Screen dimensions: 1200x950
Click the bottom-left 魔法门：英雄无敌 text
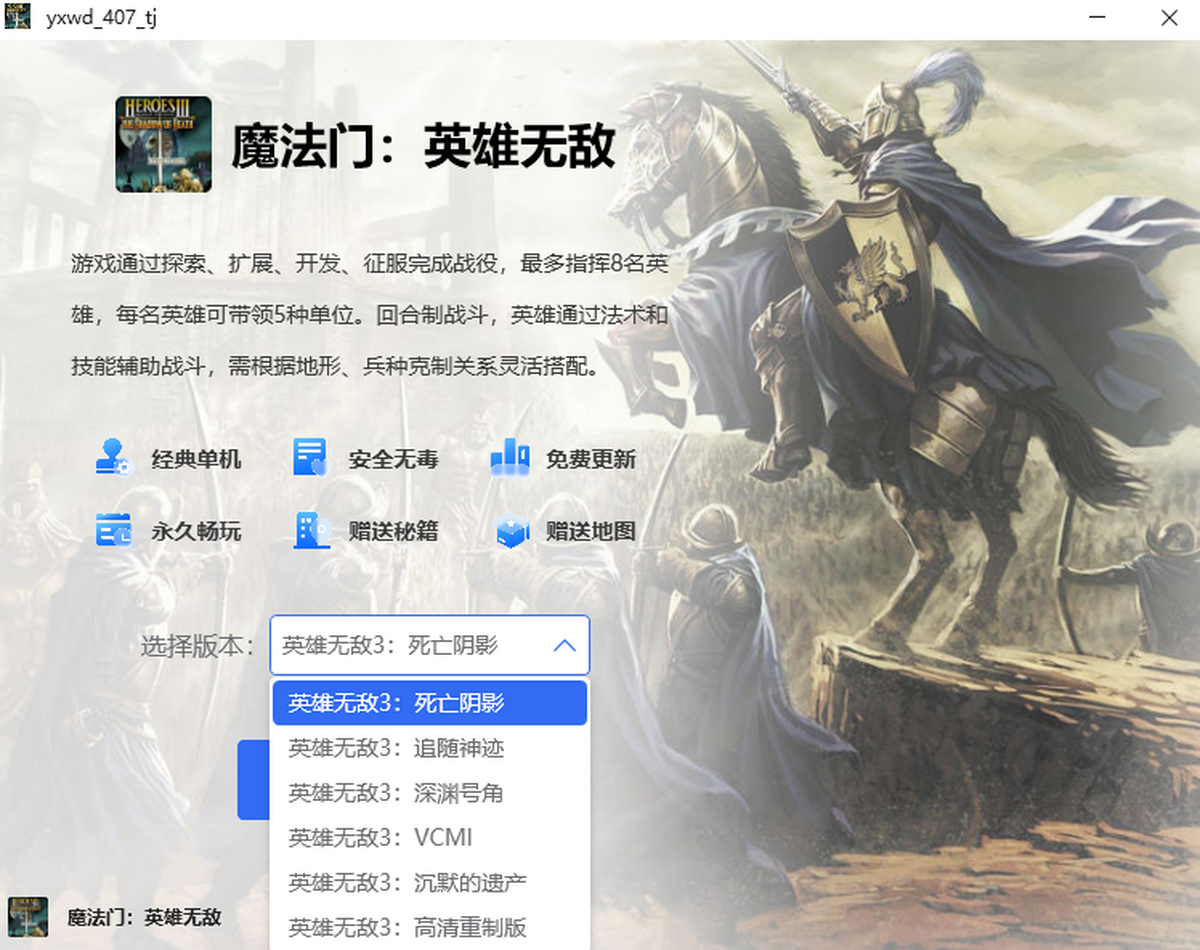(144, 917)
